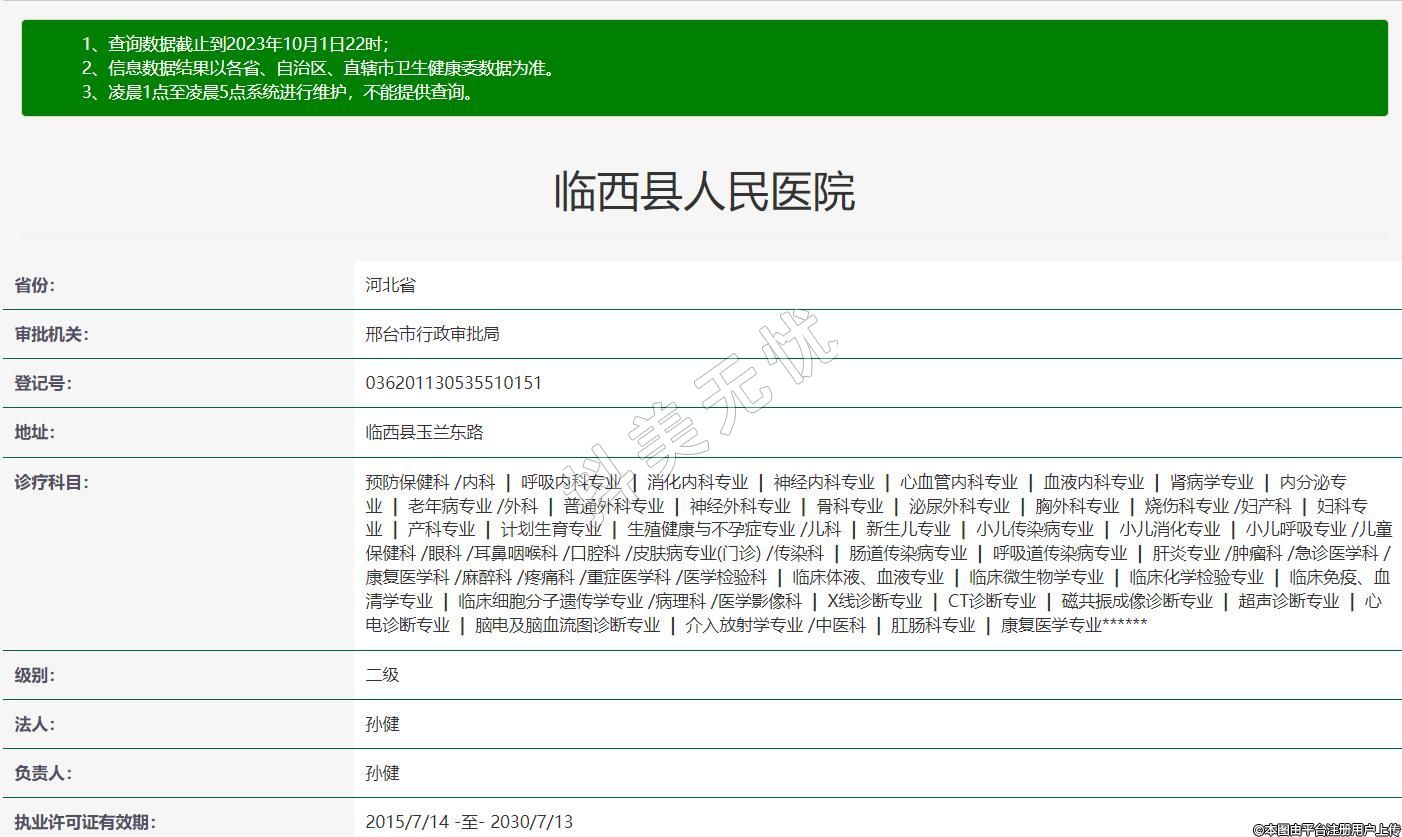Select the province value 河北省

(390, 285)
